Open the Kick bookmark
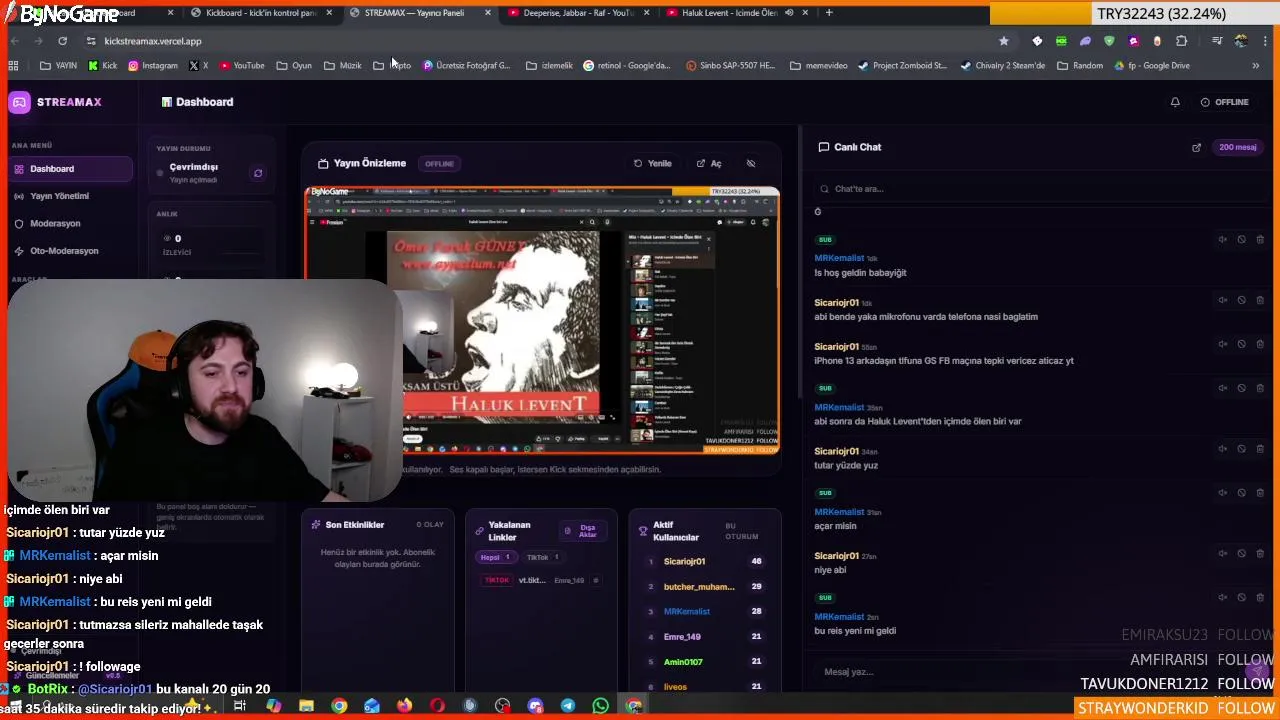This screenshot has height=720, width=1280. point(102,66)
